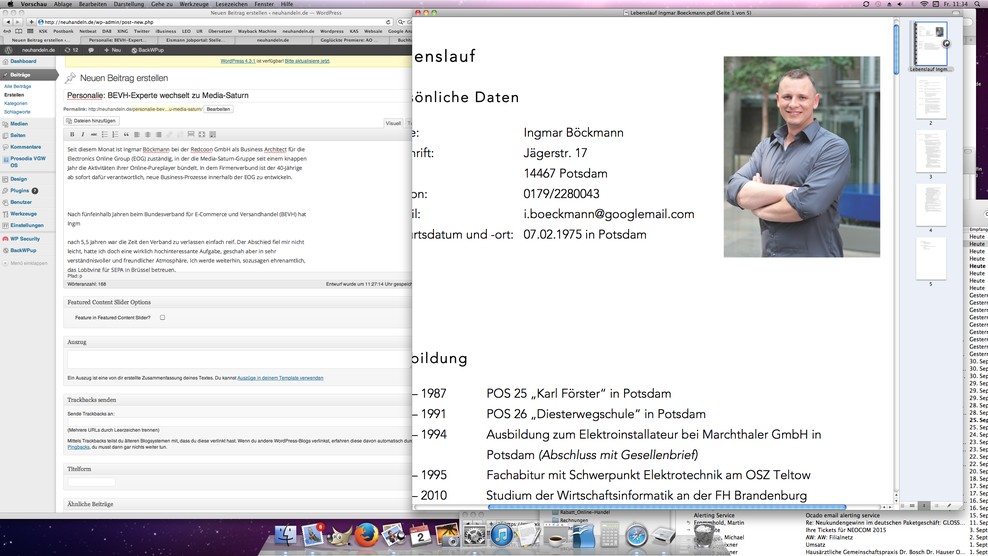Collapse the WordPress admin menu
988x556 pixels.
pyautogui.click(x=25, y=263)
